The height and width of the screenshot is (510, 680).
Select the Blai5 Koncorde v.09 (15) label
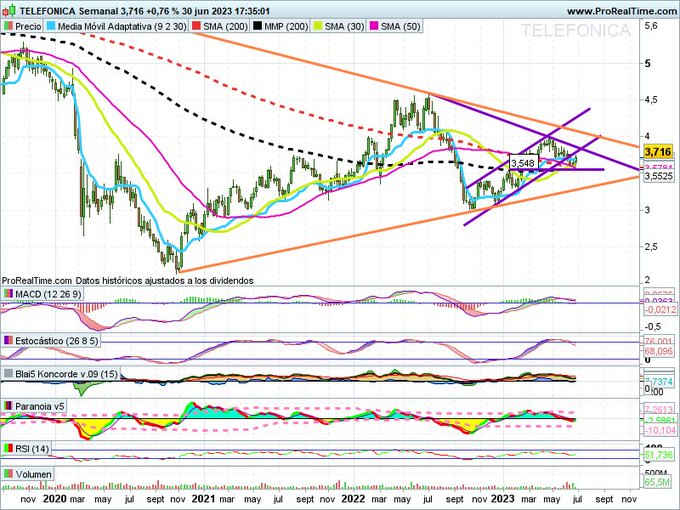click(x=66, y=373)
